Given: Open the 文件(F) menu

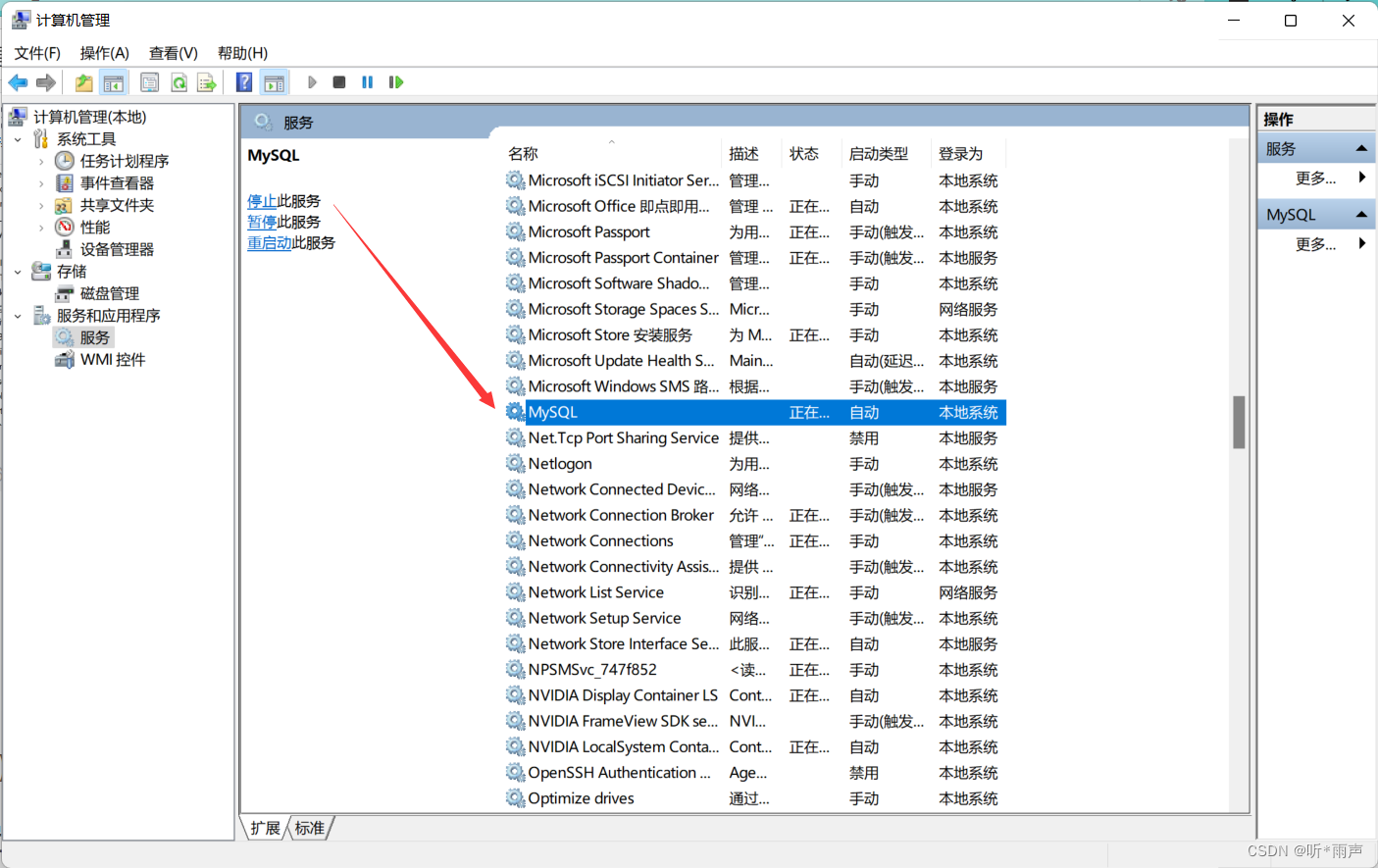Looking at the screenshot, I should 37,53.
